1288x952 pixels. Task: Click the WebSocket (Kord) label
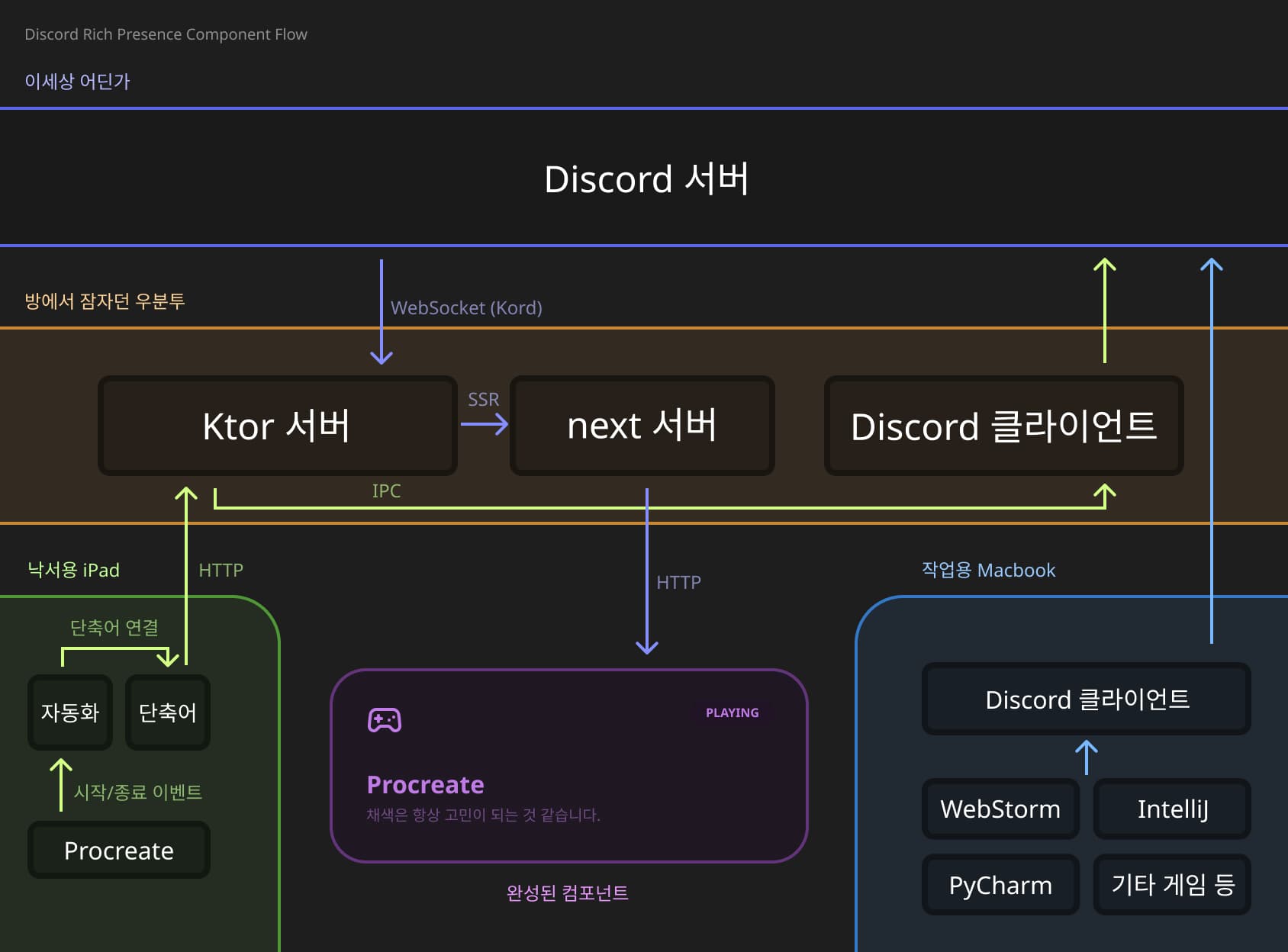point(466,307)
